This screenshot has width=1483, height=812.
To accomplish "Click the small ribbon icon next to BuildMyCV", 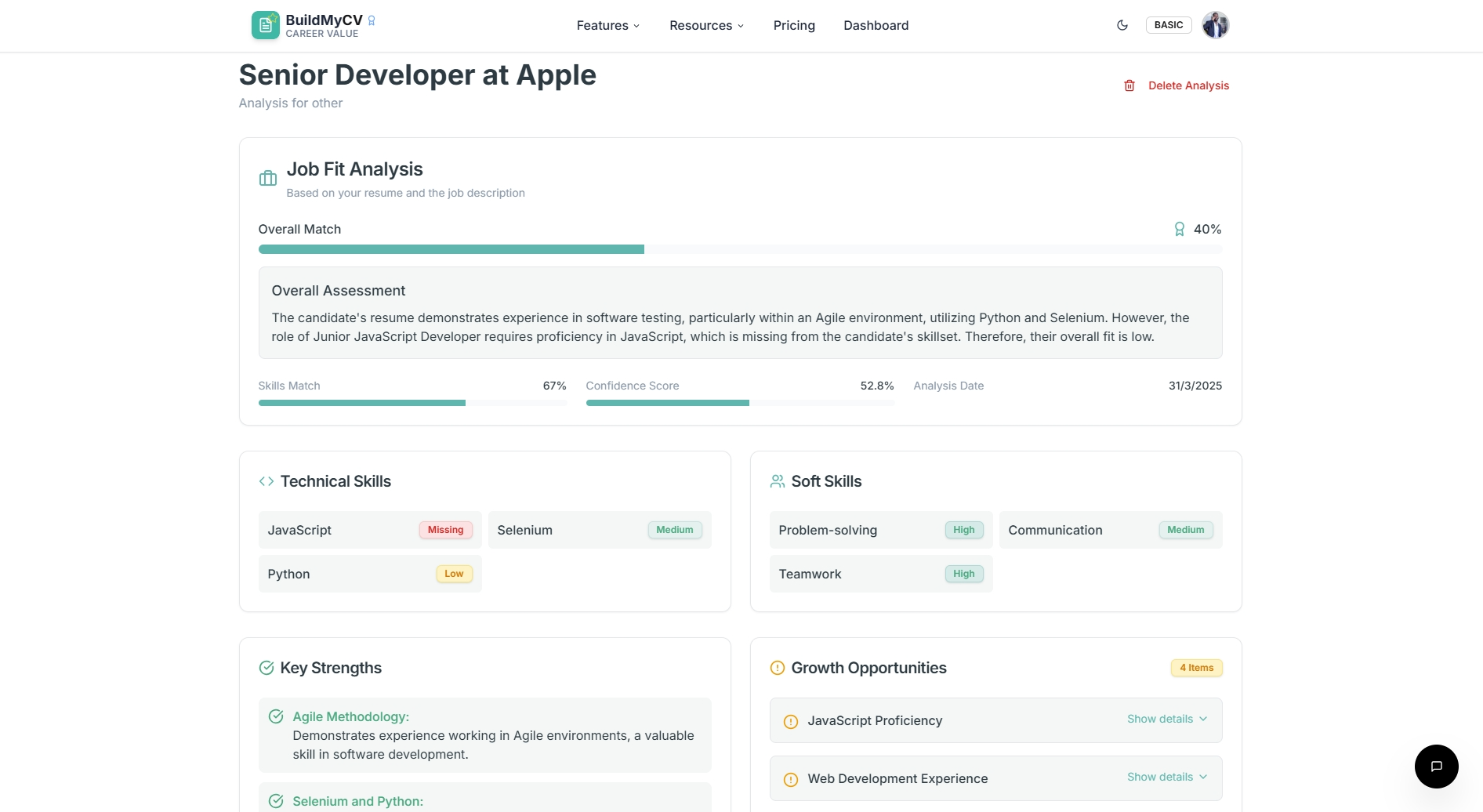I will [x=372, y=20].
